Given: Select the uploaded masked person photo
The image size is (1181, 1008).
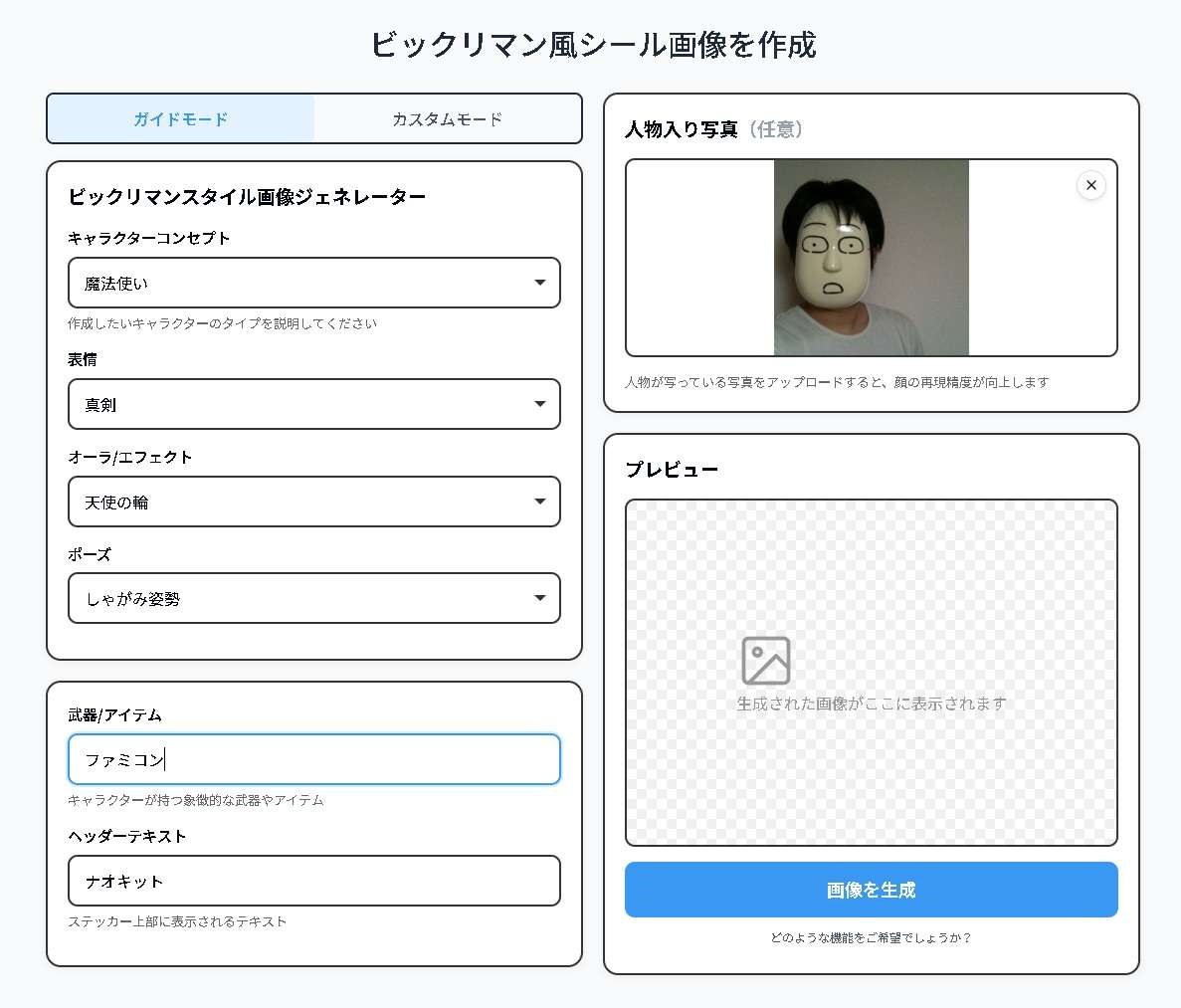Looking at the screenshot, I should coord(871,258).
